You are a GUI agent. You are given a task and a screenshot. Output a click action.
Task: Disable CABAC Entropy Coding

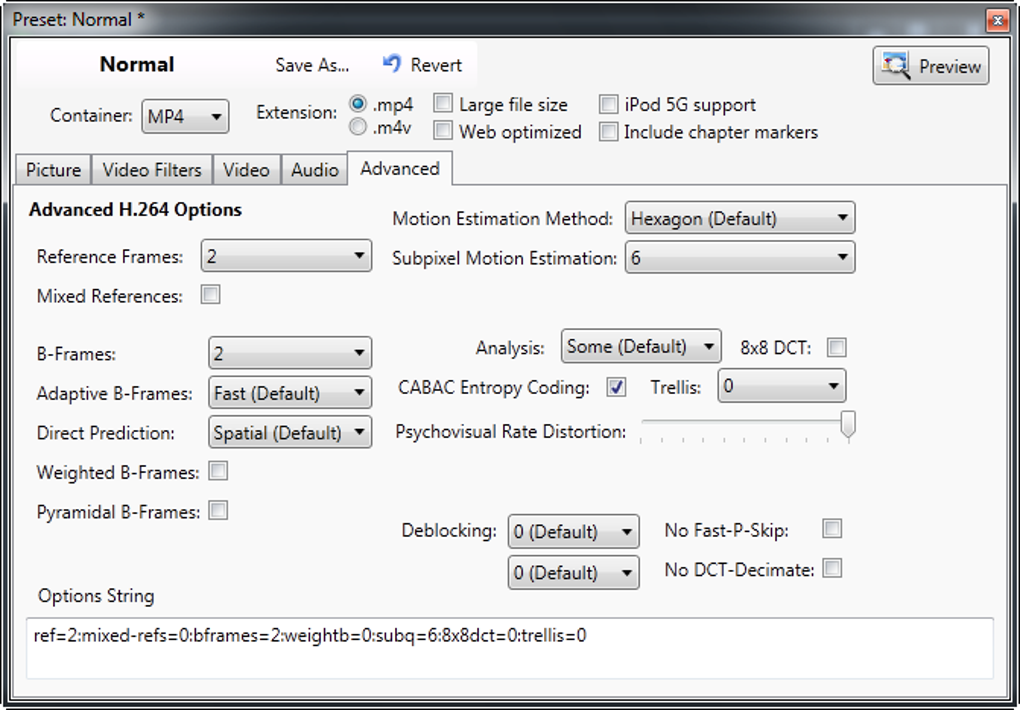[615, 387]
